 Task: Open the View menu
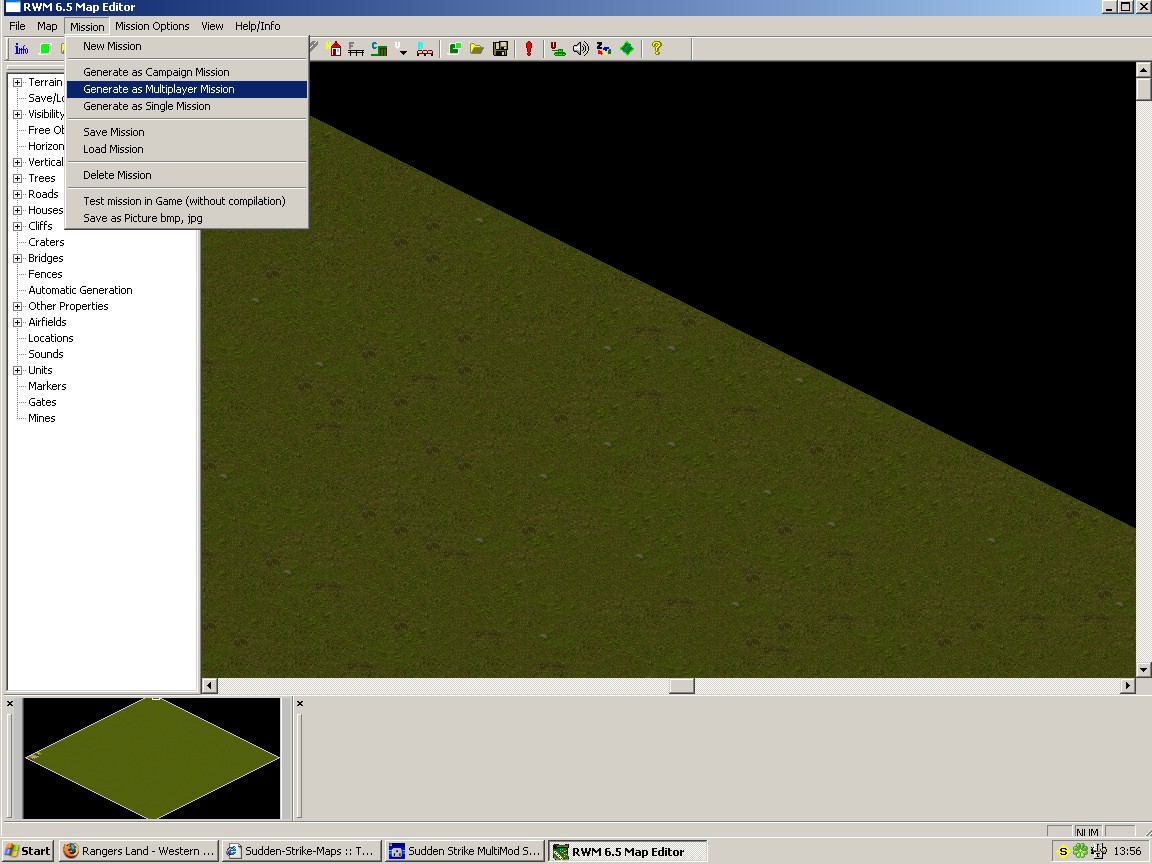[x=212, y=26]
